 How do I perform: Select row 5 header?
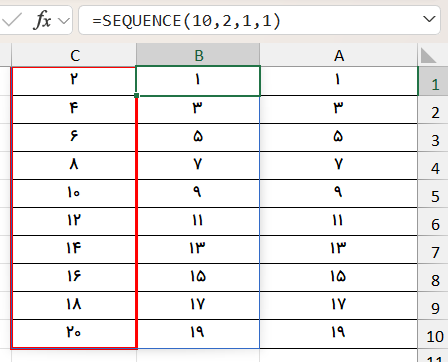click(x=433, y=194)
